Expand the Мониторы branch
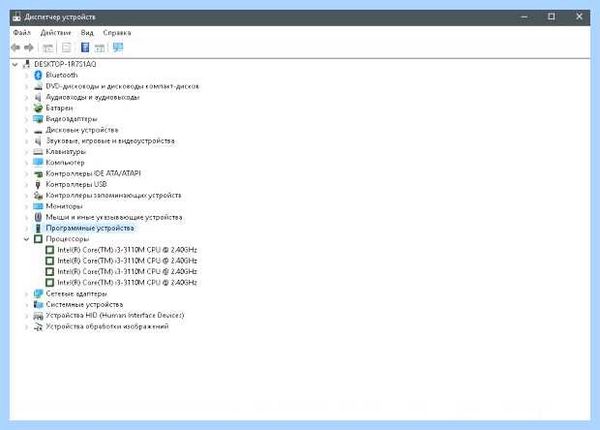 pos(26,207)
